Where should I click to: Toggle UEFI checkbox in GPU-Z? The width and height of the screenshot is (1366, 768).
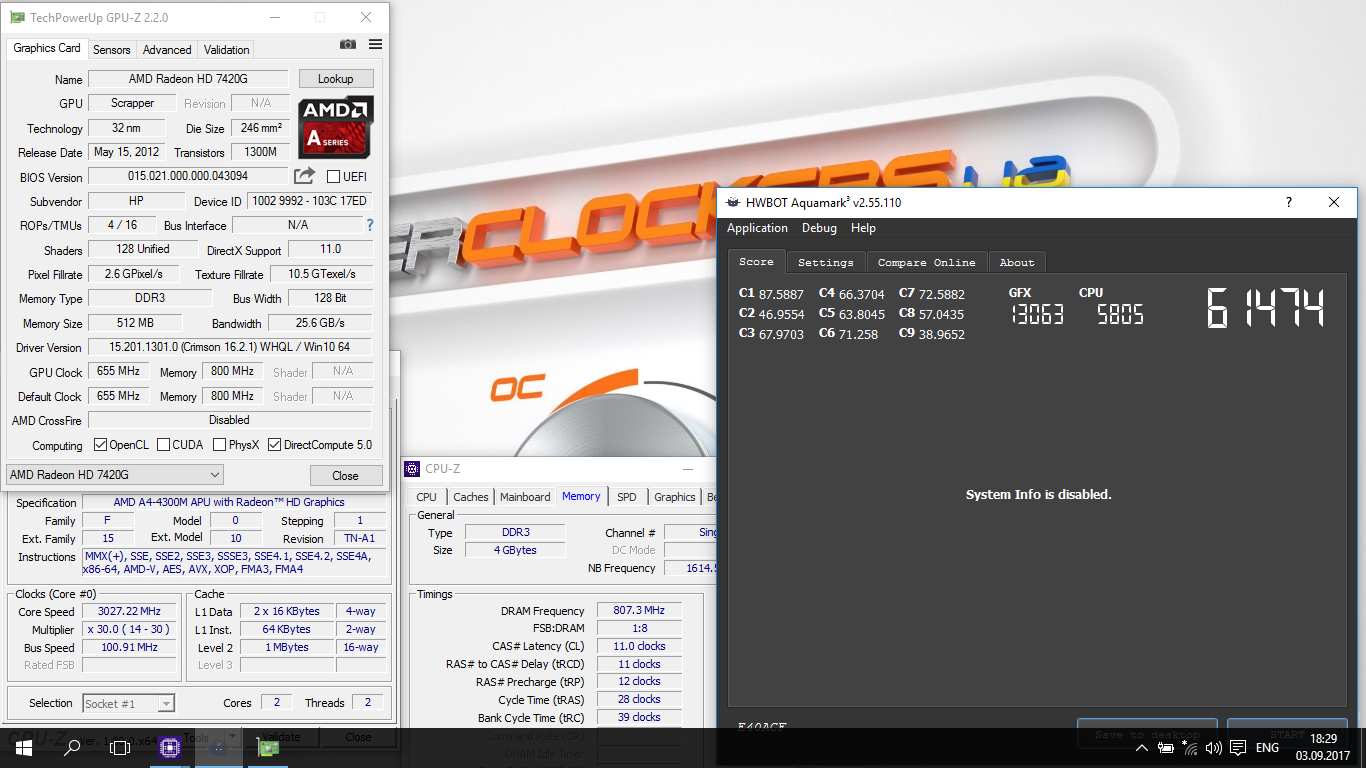(334, 177)
